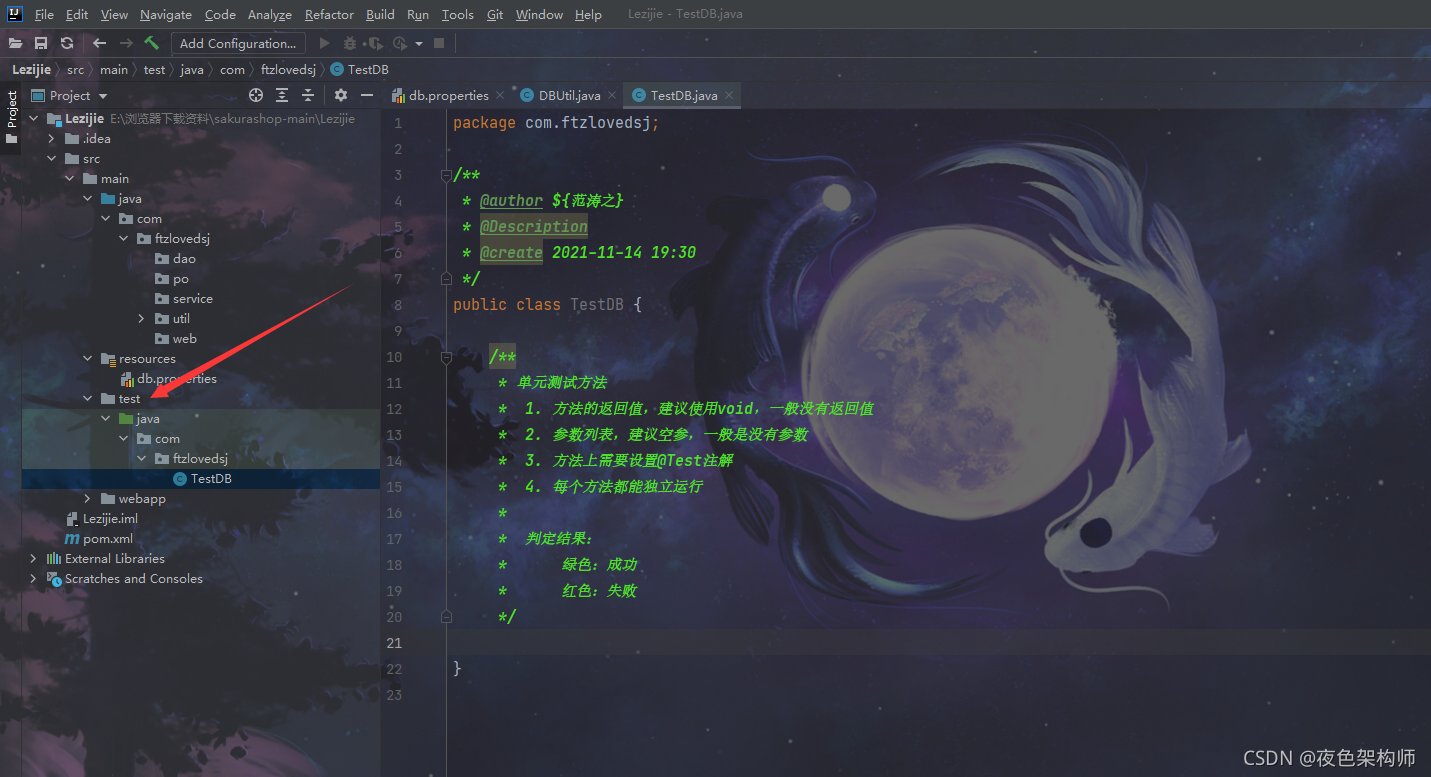This screenshot has height=777, width=1431.
Task: Select the Lezijie.iml file
Action: [x=110, y=518]
